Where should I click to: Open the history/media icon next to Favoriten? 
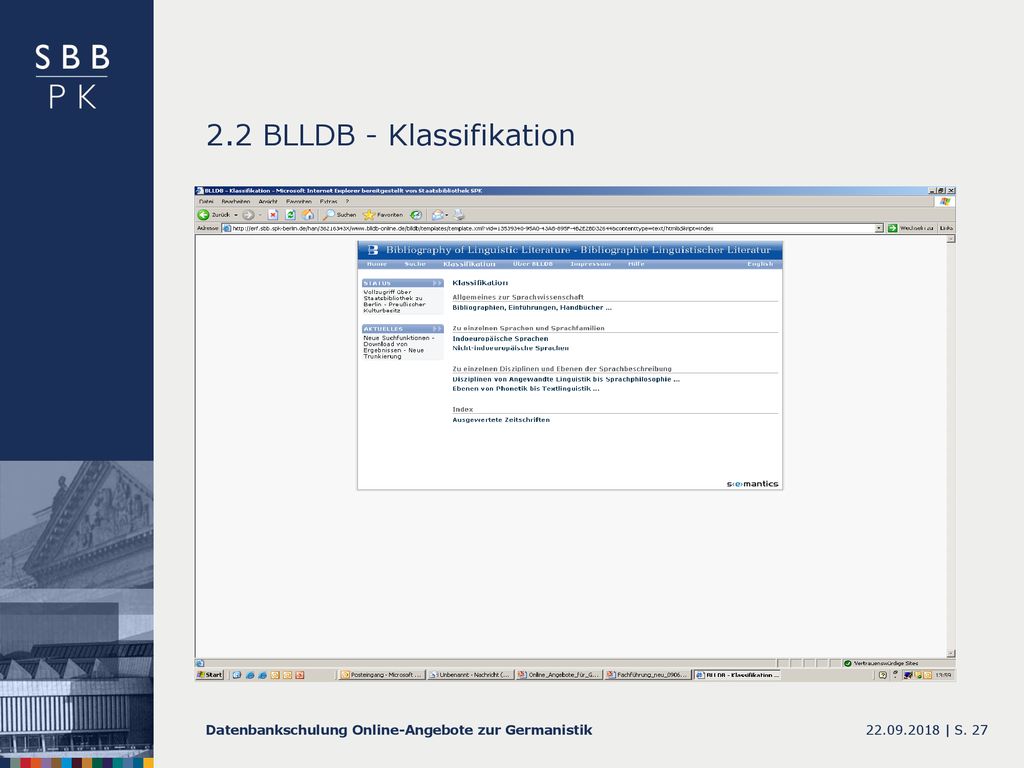coord(416,215)
